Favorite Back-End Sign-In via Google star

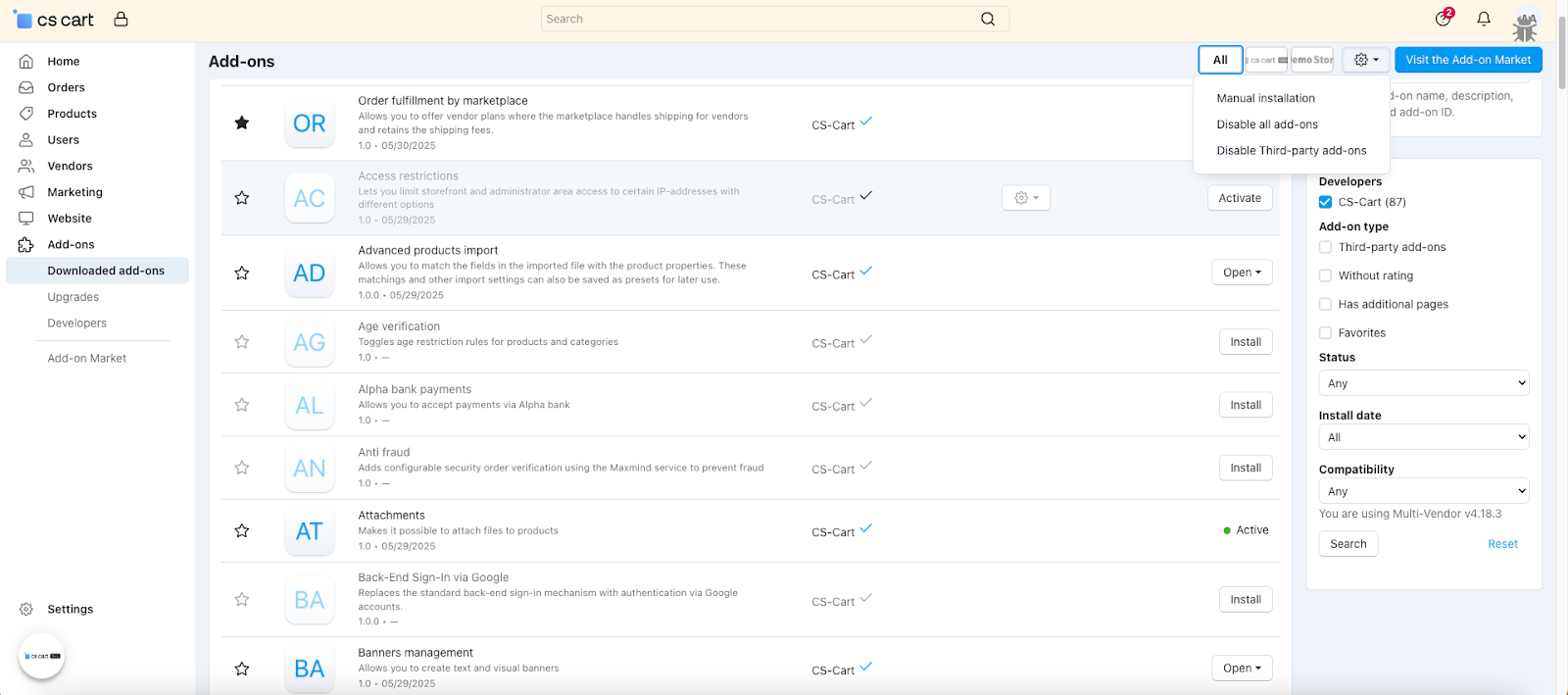click(242, 599)
